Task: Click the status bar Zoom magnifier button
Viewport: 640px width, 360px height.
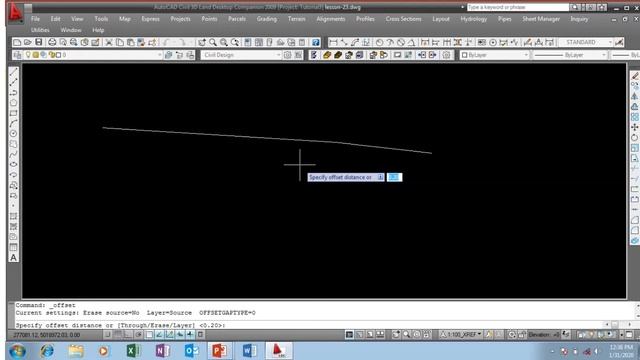Action: click(x=406, y=335)
